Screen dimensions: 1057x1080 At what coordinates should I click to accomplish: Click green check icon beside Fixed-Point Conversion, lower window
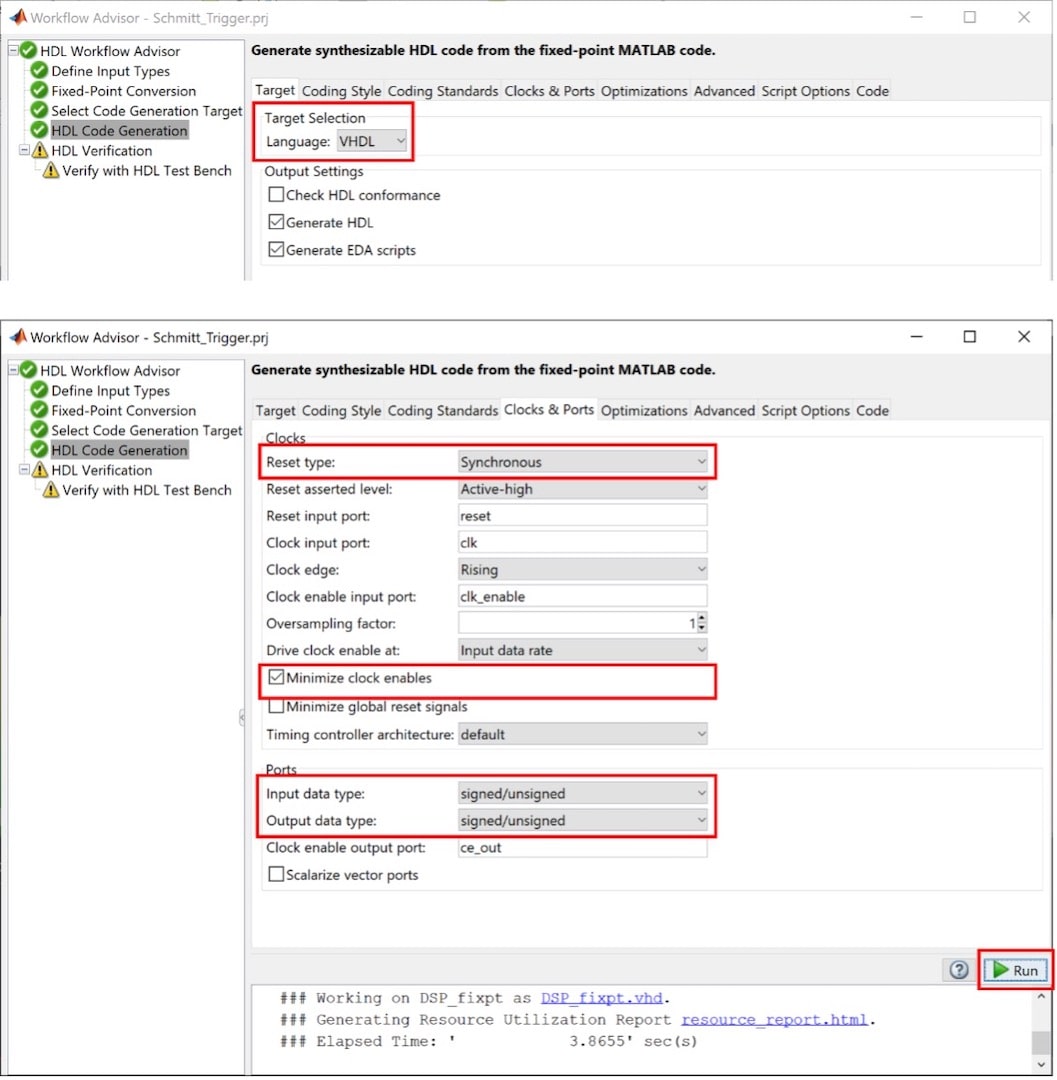click(x=40, y=411)
